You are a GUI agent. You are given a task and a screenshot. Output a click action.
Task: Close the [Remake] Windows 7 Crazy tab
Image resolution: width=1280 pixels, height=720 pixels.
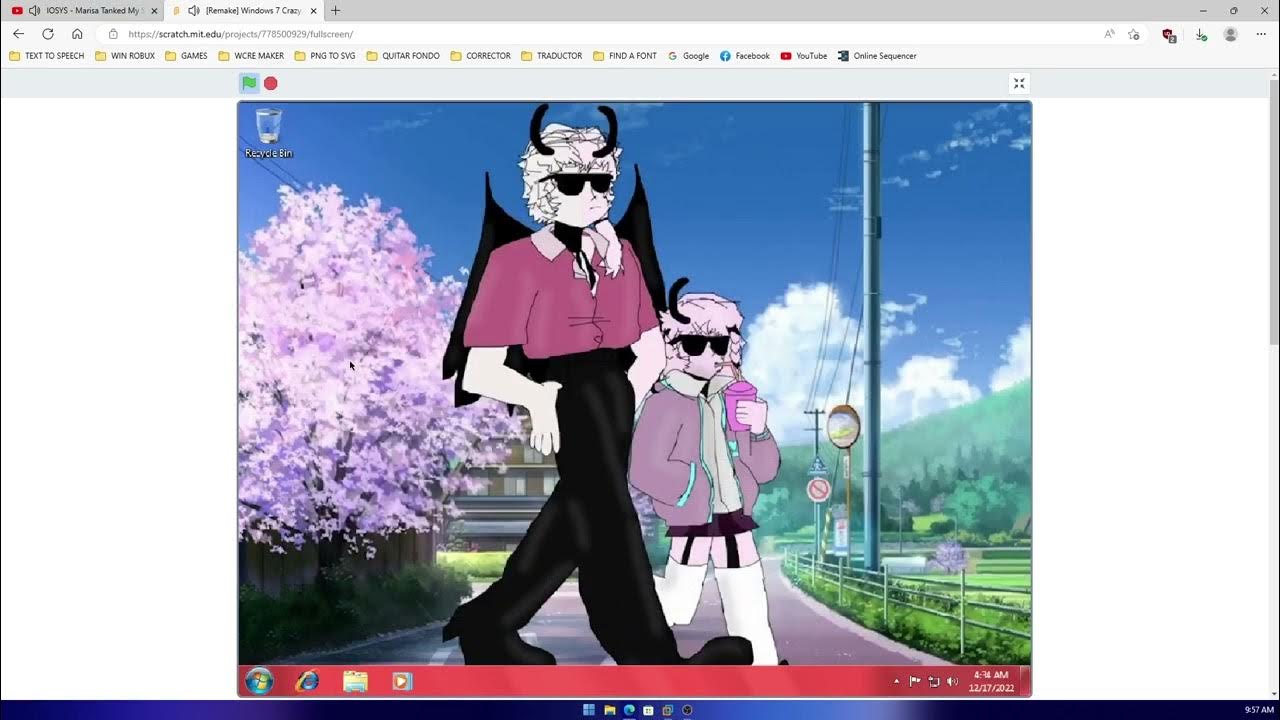(313, 10)
